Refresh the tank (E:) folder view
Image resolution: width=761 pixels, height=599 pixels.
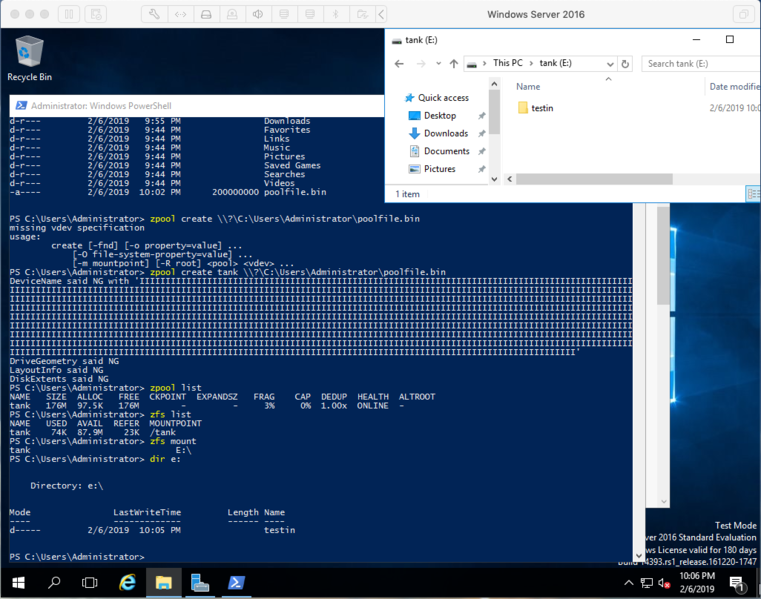625,64
